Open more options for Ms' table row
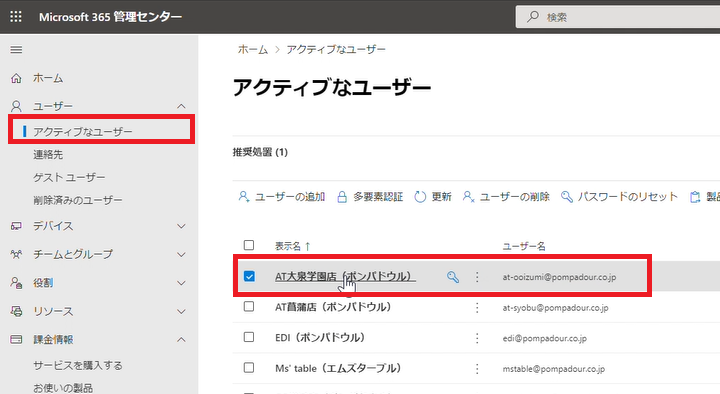Image resolution: width=720 pixels, height=394 pixels. 477,368
